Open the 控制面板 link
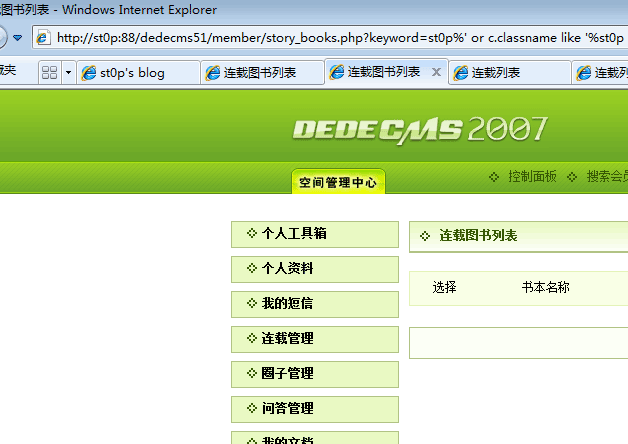The image size is (628, 444). click(x=532, y=176)
